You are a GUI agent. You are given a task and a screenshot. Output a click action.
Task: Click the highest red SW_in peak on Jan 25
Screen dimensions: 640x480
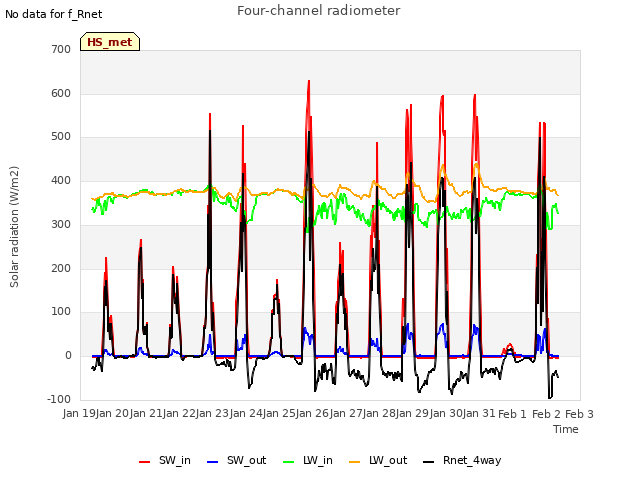(309, 82)
